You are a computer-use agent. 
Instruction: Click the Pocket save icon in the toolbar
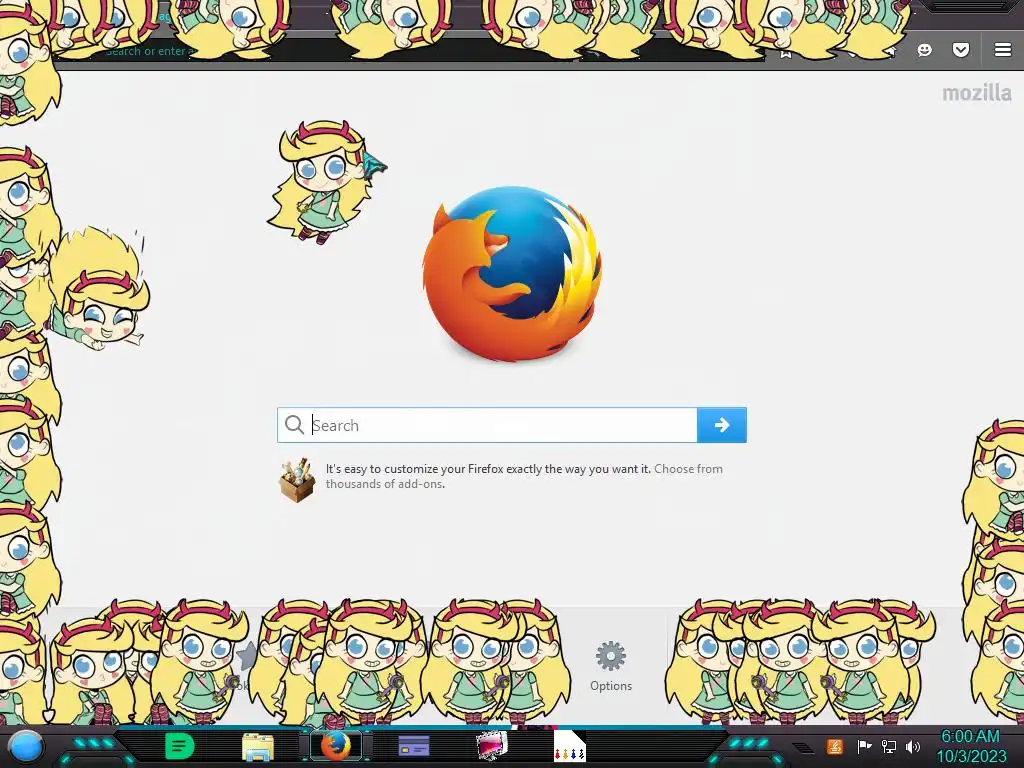(x=961, y=50)
